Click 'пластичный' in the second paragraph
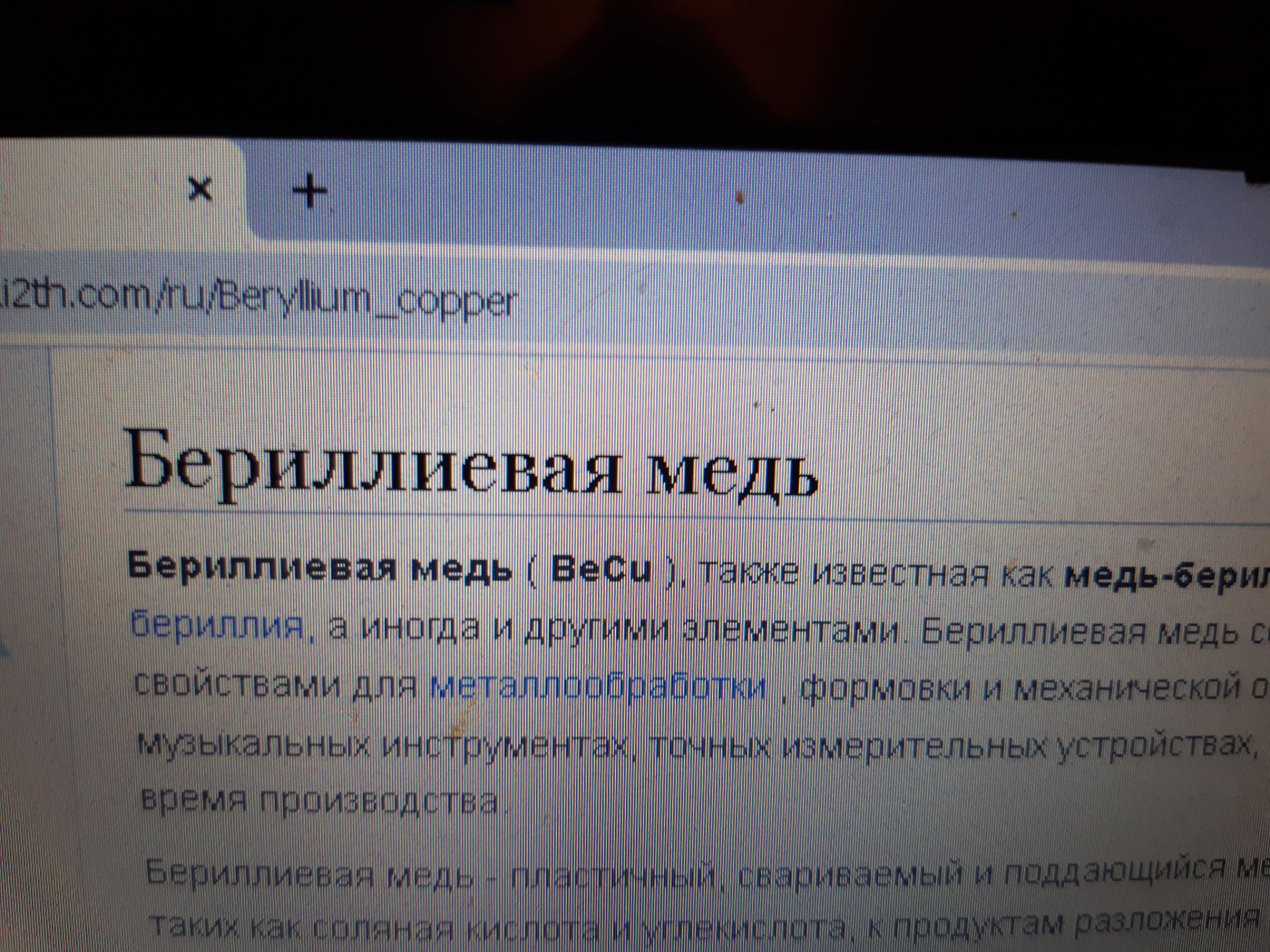Screen dimensions: 1270x952 613,876
